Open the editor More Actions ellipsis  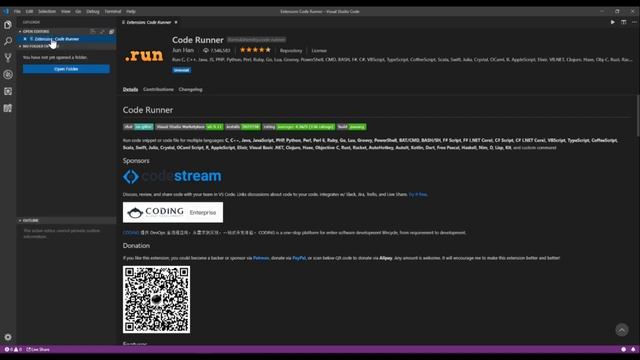[x=634, y=22]
